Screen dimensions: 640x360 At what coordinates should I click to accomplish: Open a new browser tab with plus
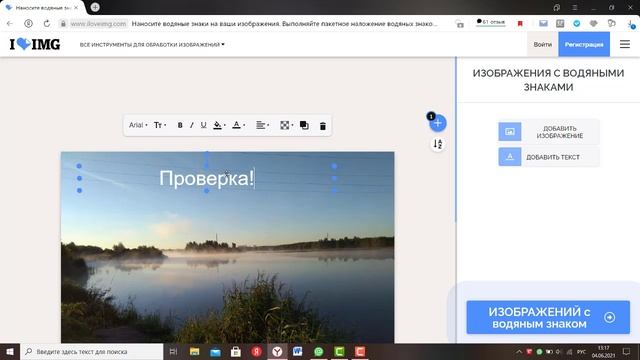point(95,7)
